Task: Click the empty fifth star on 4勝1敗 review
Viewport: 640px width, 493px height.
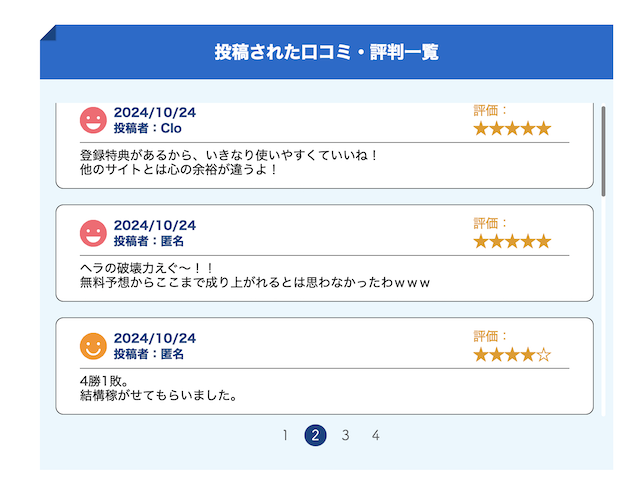Action: [544, 355]
